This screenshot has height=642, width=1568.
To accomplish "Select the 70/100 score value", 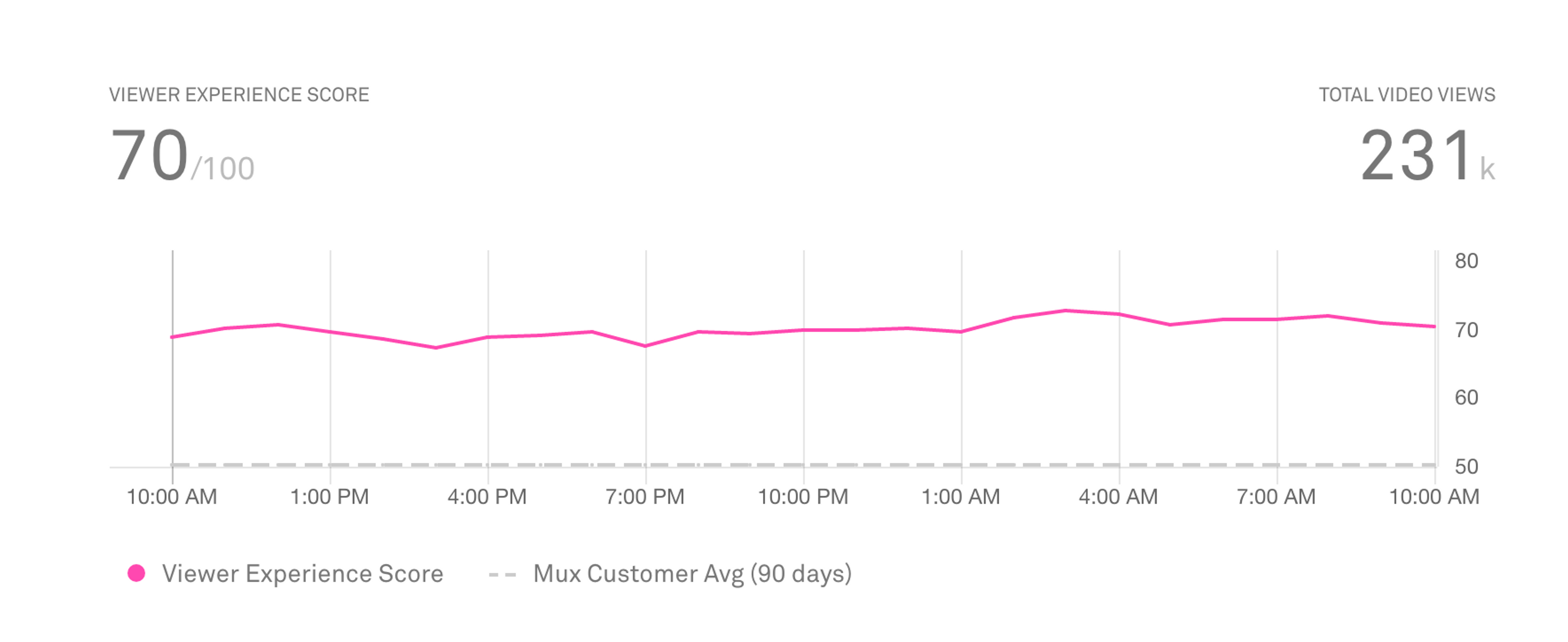I will (x=182, y=156).
